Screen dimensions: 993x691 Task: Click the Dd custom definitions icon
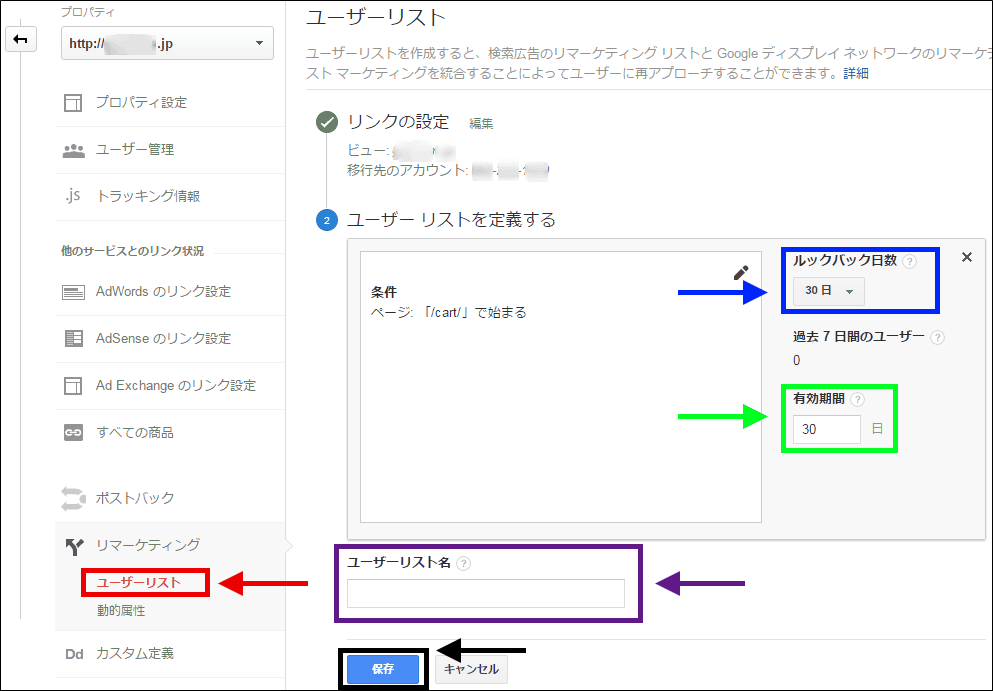(x=74, y=654)
